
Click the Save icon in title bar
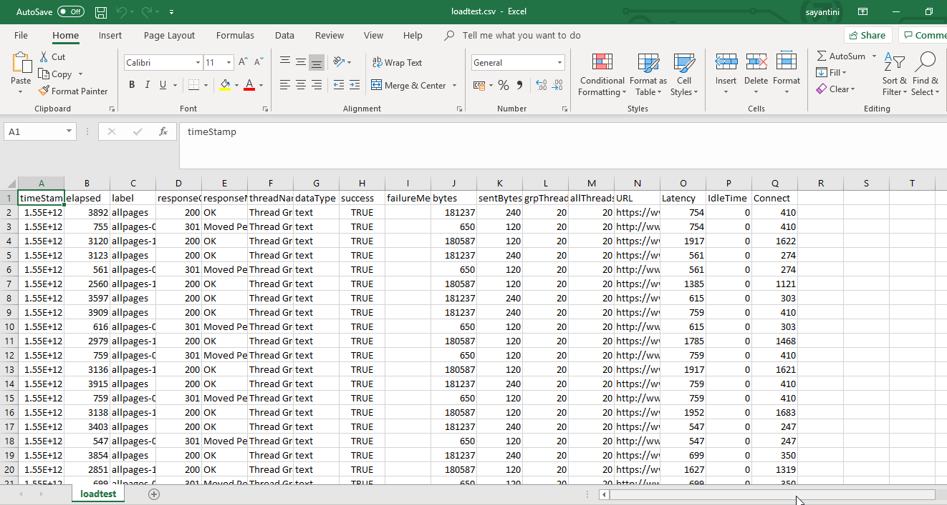pyautogui.click(x=101, y=12)
